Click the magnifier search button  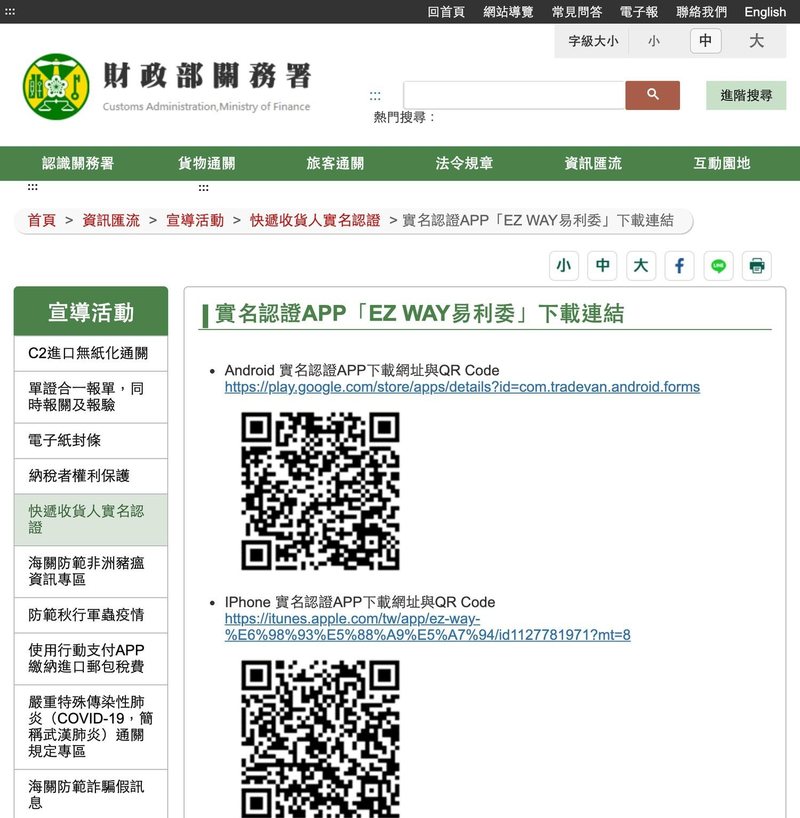point(652,95)
